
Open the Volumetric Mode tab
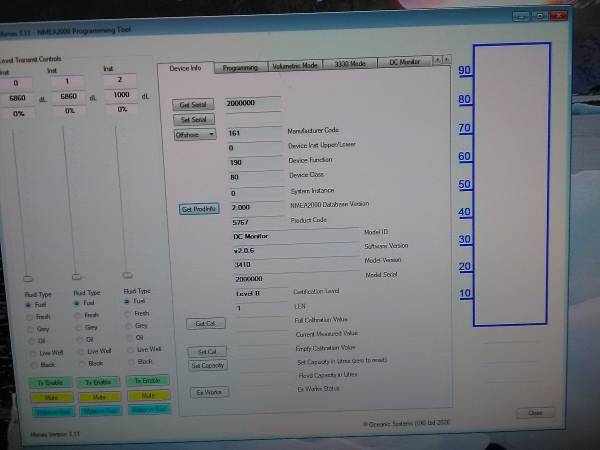click(295, 65)
